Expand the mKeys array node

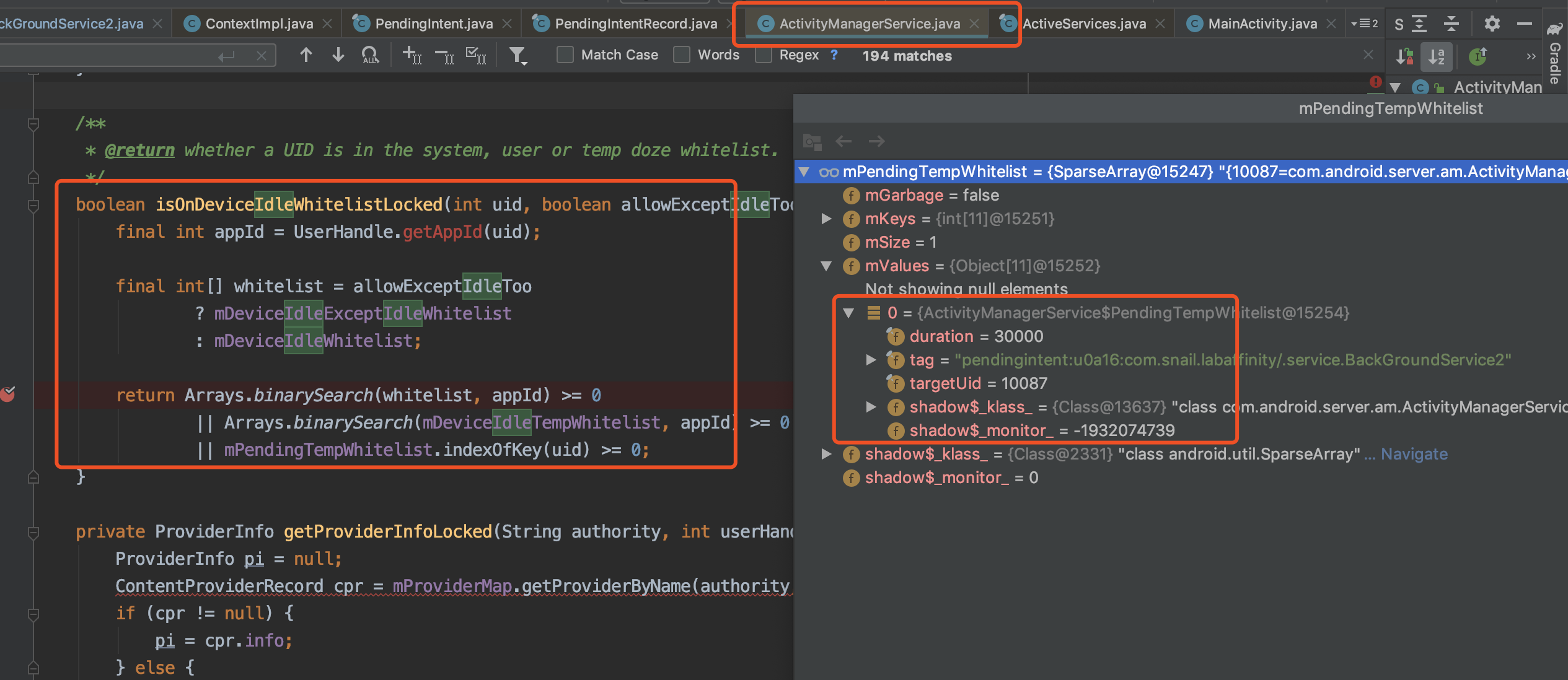click(826, 219)
